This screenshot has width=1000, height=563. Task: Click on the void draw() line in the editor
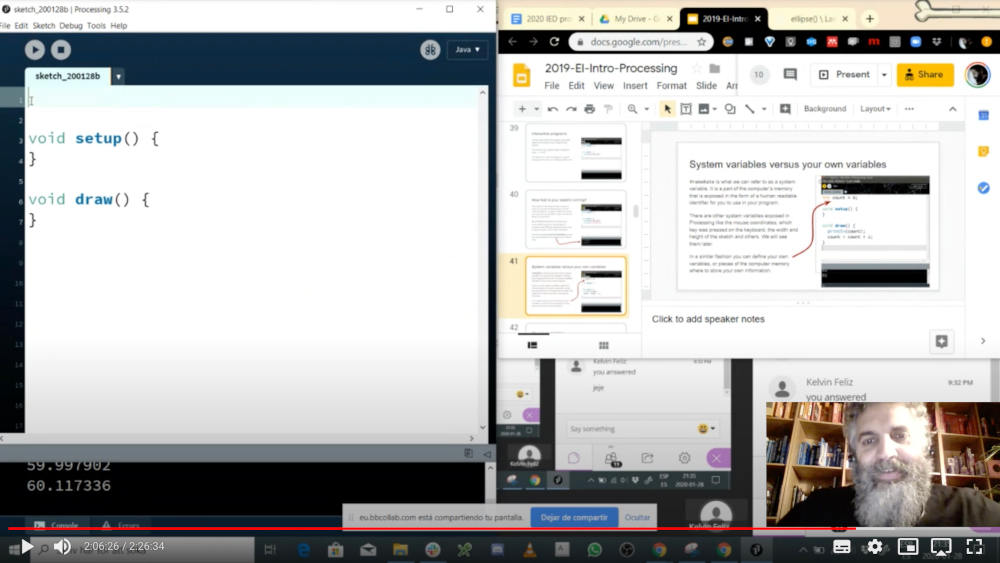coord(89,200)
